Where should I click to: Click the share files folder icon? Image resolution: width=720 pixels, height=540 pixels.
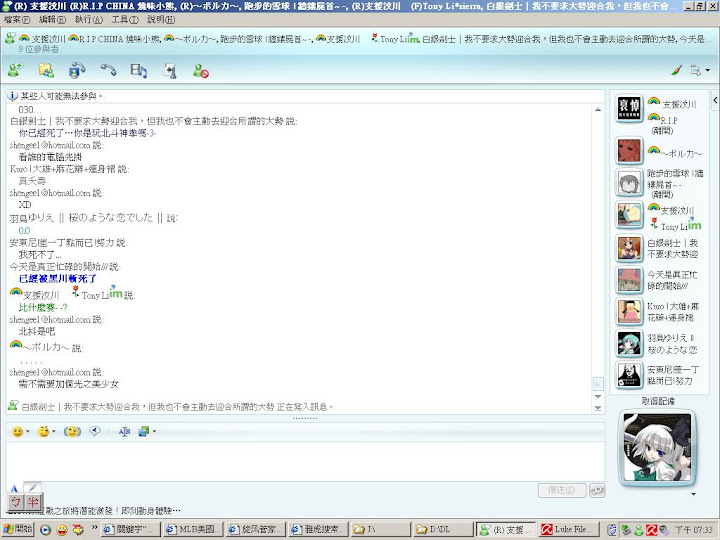[x=46, y=70]
